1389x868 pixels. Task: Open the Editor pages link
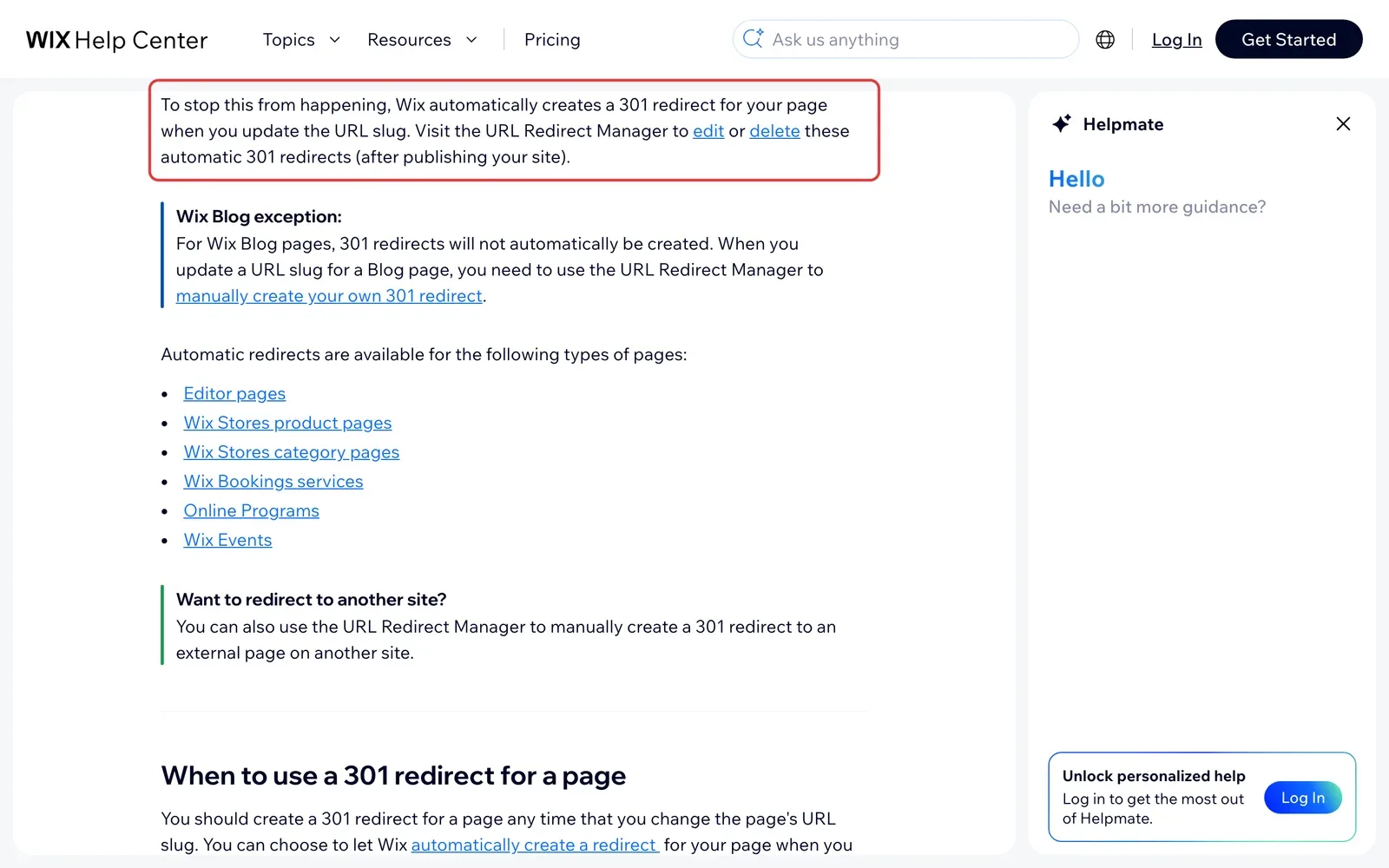click(x=234, y=393)
